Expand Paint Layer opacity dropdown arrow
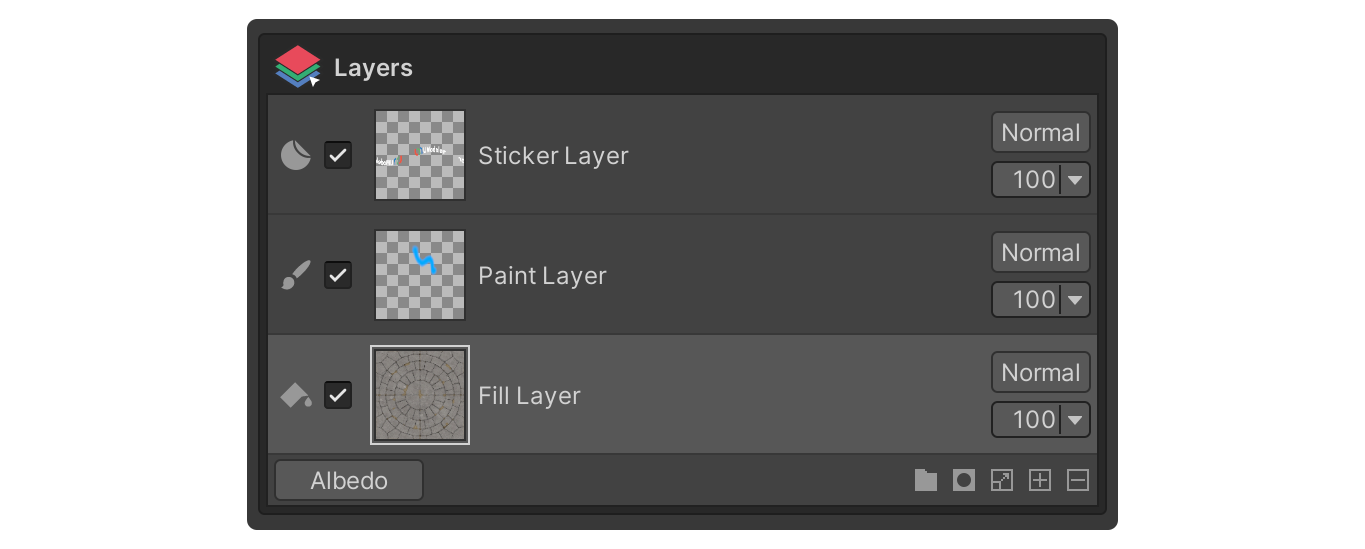Image resolution: width=1365 pixels, height=549 pixels. [x=1075, y=300]
